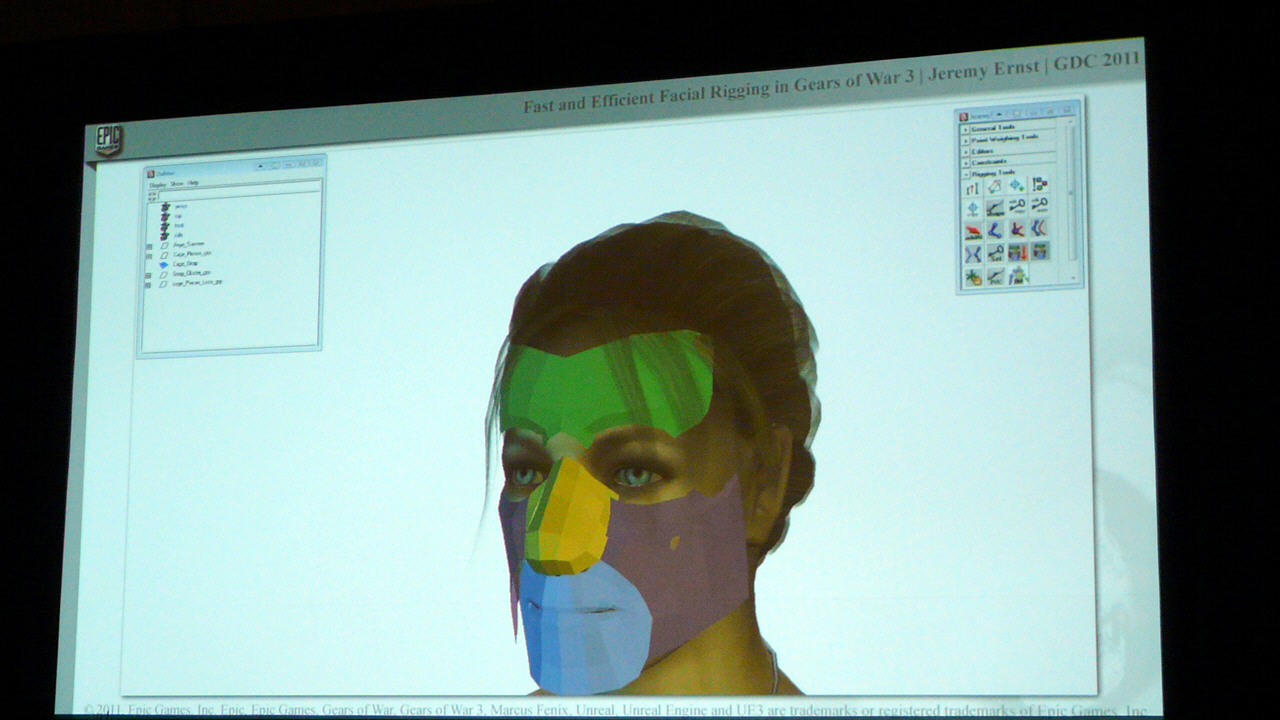Click the pineapple icon in bottom tool row
The image size is (1280, 720).
(972, 277)
